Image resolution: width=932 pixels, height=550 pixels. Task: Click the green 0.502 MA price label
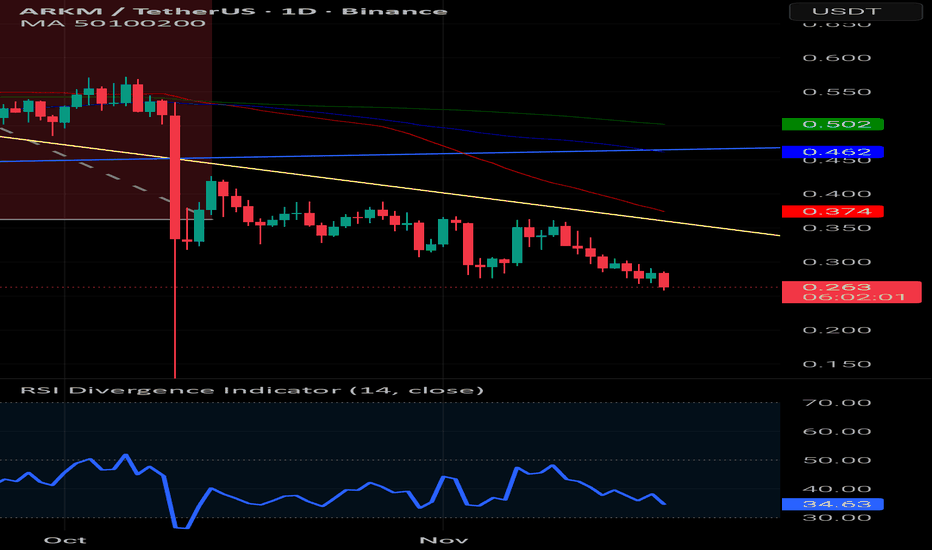click(x=833, y=124)
